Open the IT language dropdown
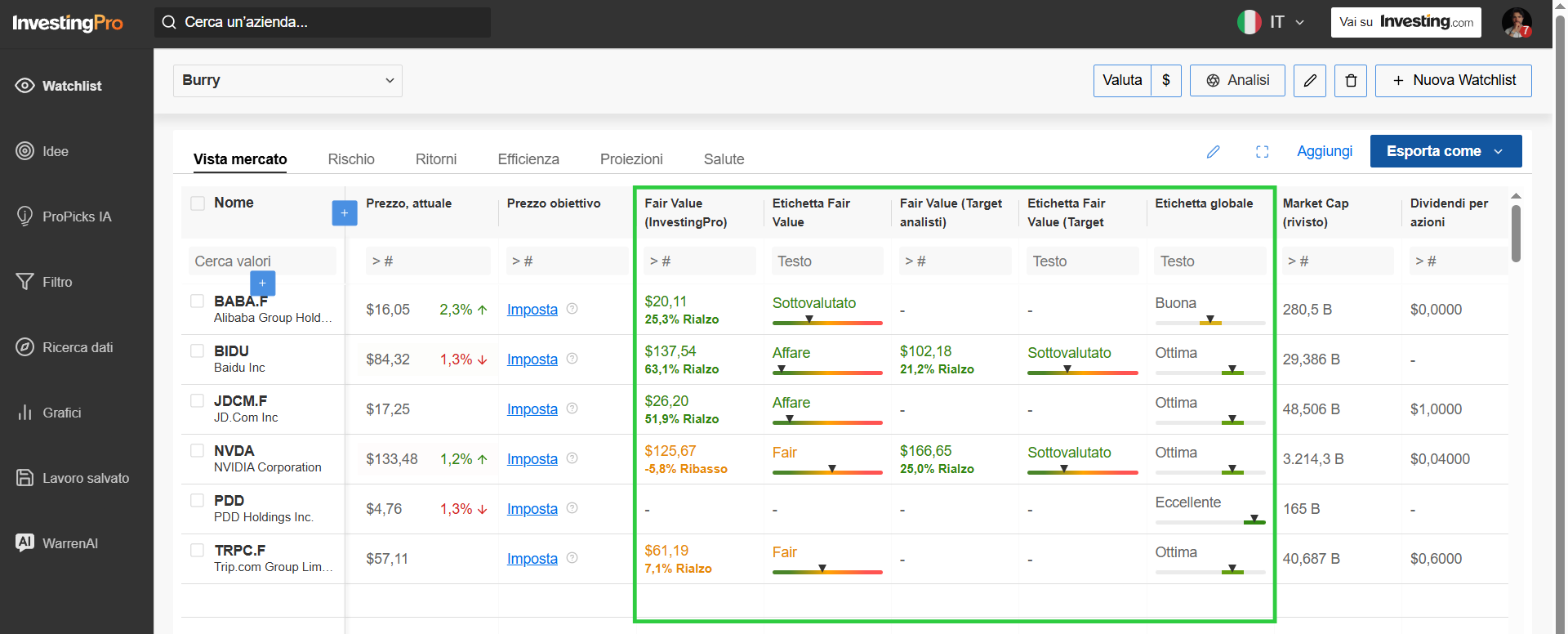The image size is (1568, 634). [1273, 22]
